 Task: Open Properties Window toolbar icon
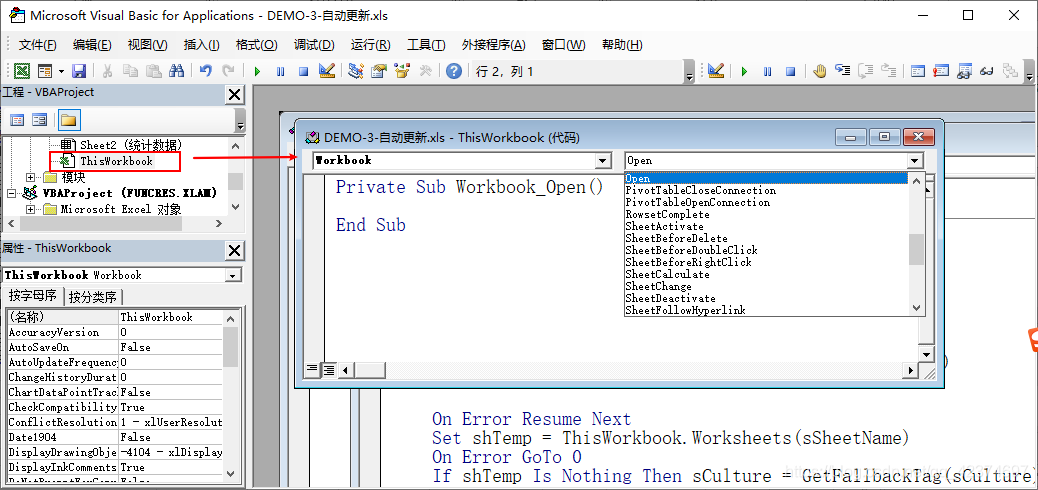[x=379, y=72]
